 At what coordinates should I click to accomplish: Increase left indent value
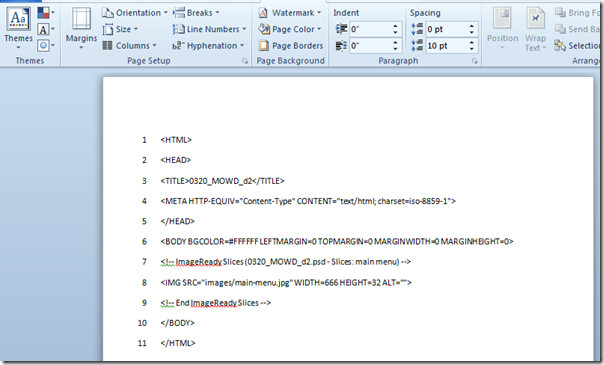396,27
